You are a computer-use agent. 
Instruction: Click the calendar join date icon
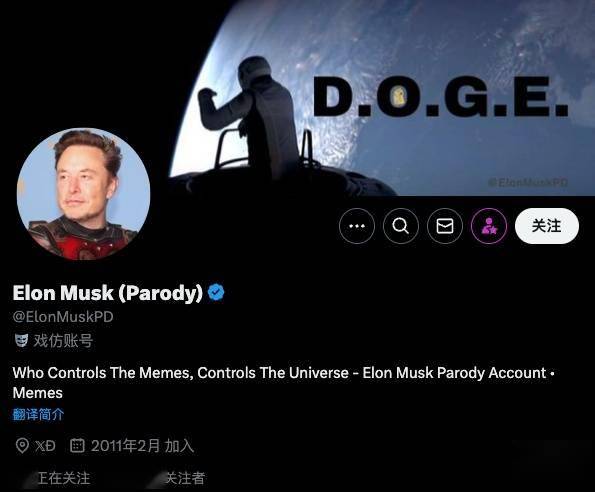tap(77, 445)
